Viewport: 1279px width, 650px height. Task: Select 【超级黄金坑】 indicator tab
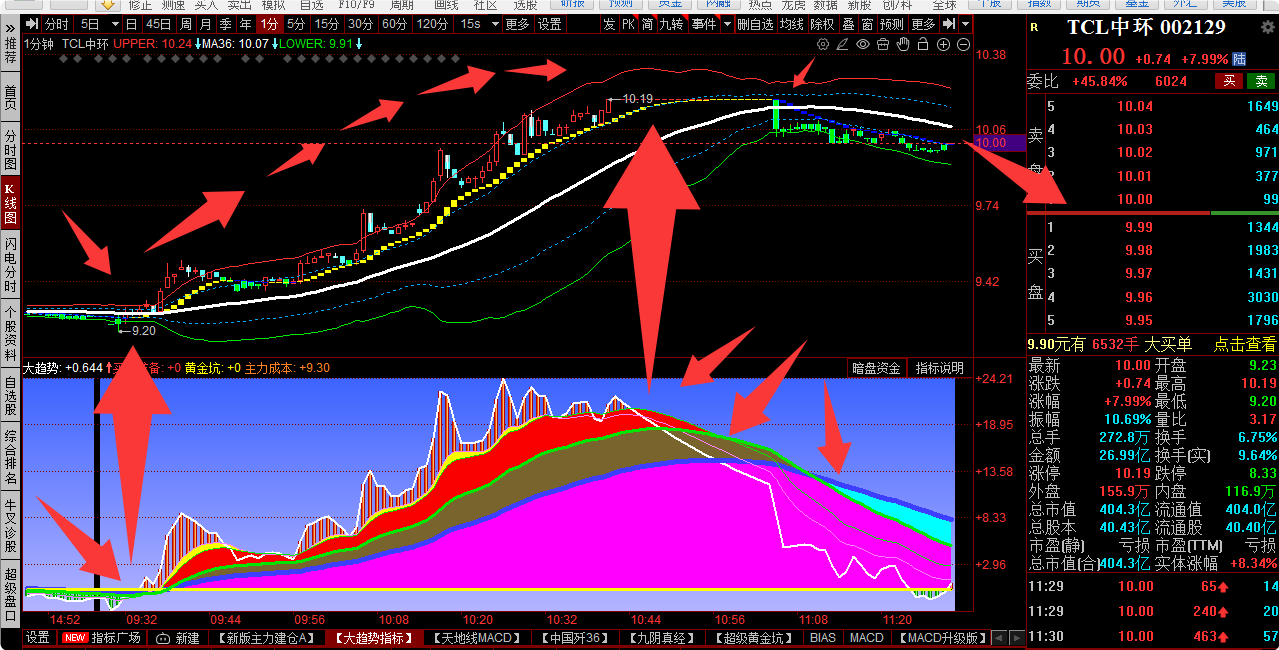click(x=754, y=638)
